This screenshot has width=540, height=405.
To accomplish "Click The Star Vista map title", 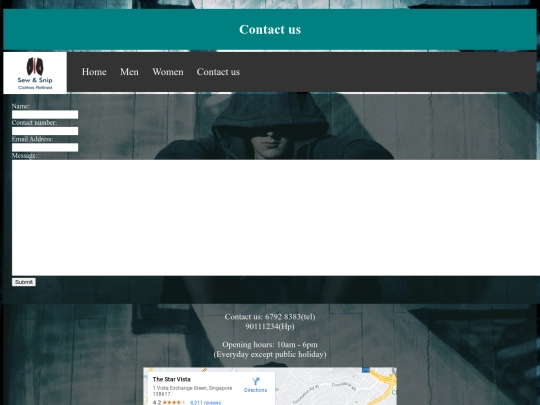I will coord(172,379).
